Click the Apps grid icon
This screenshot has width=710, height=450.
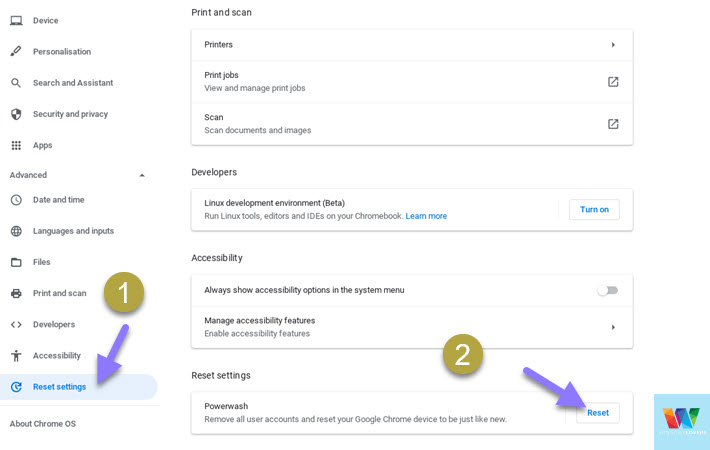point(16,145)
